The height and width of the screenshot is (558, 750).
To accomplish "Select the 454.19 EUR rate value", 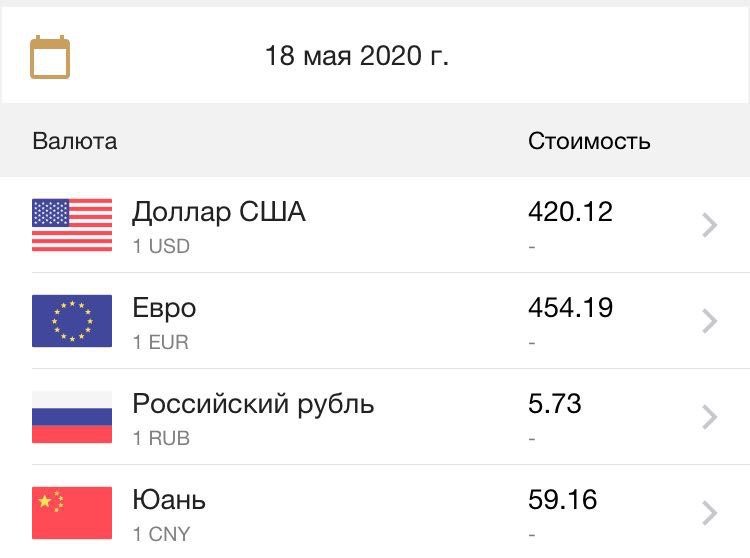I will pos(570,307).
